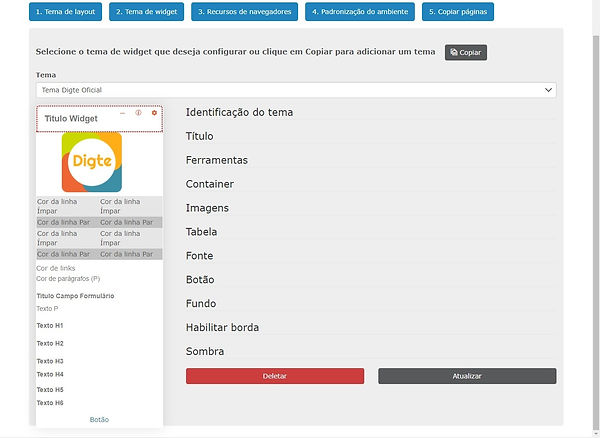This screenshot has height=438, width=600.
Task: Expand the Sombra section
Action: pyautogui.click(x=205, y=352)
